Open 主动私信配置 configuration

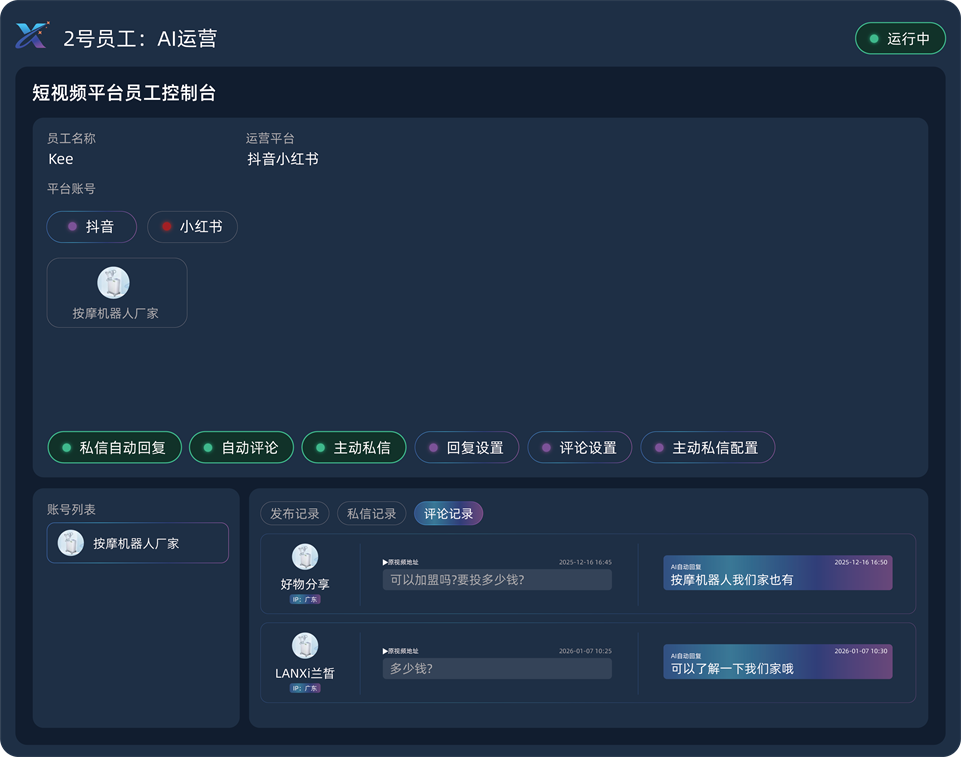pos(707,448)
